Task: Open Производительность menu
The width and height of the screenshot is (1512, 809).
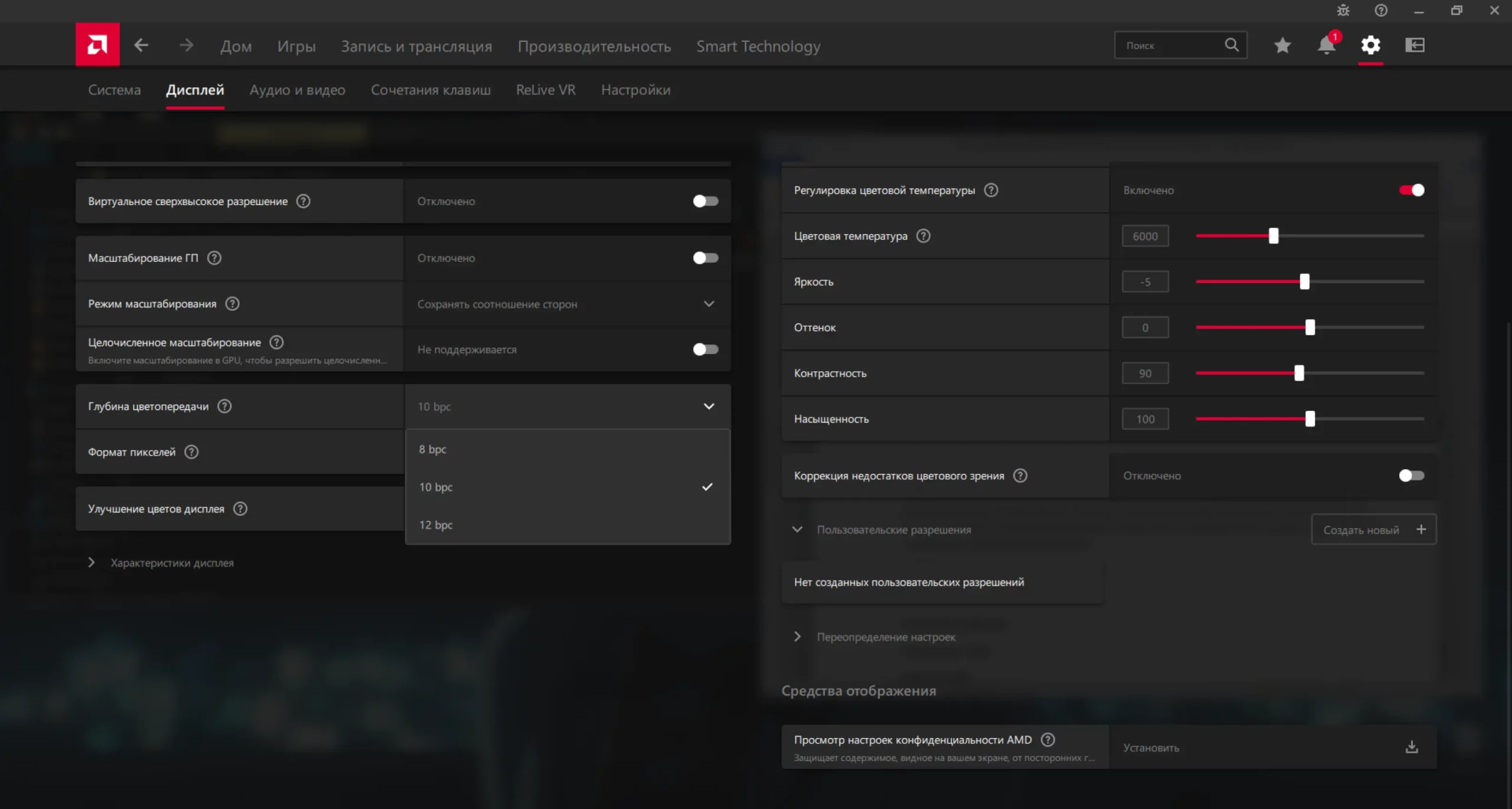Action: click(x=594, y=46)
